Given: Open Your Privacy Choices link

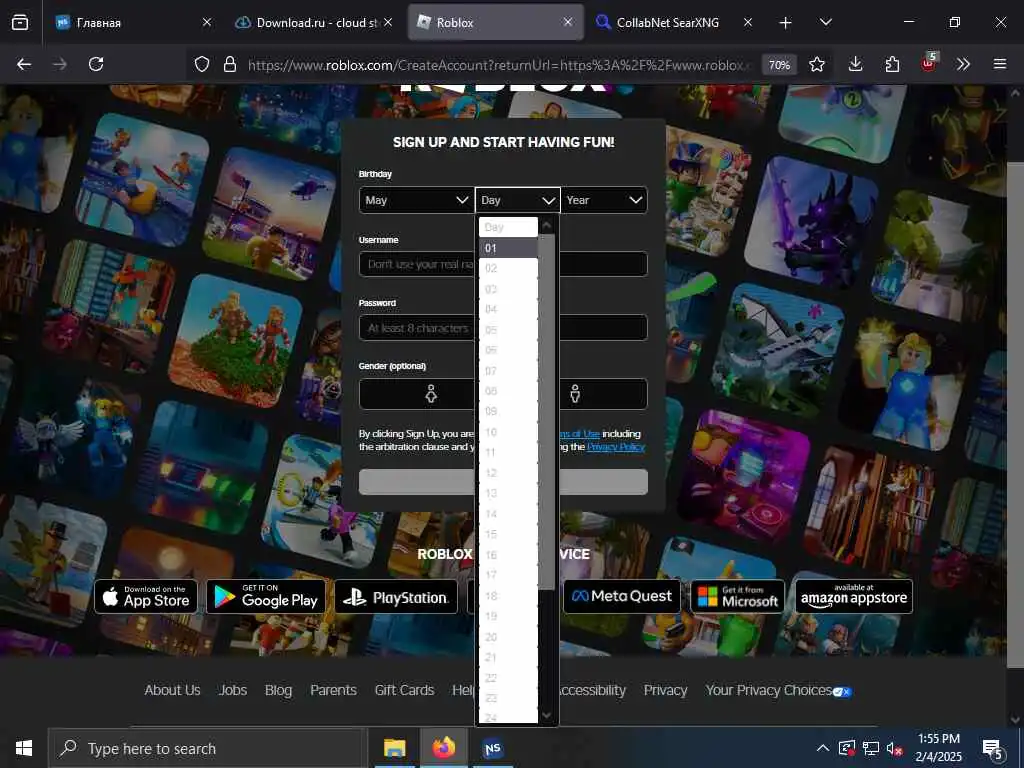Looking at the screenshot, I should pyautogui.click(x=778, y=690).
